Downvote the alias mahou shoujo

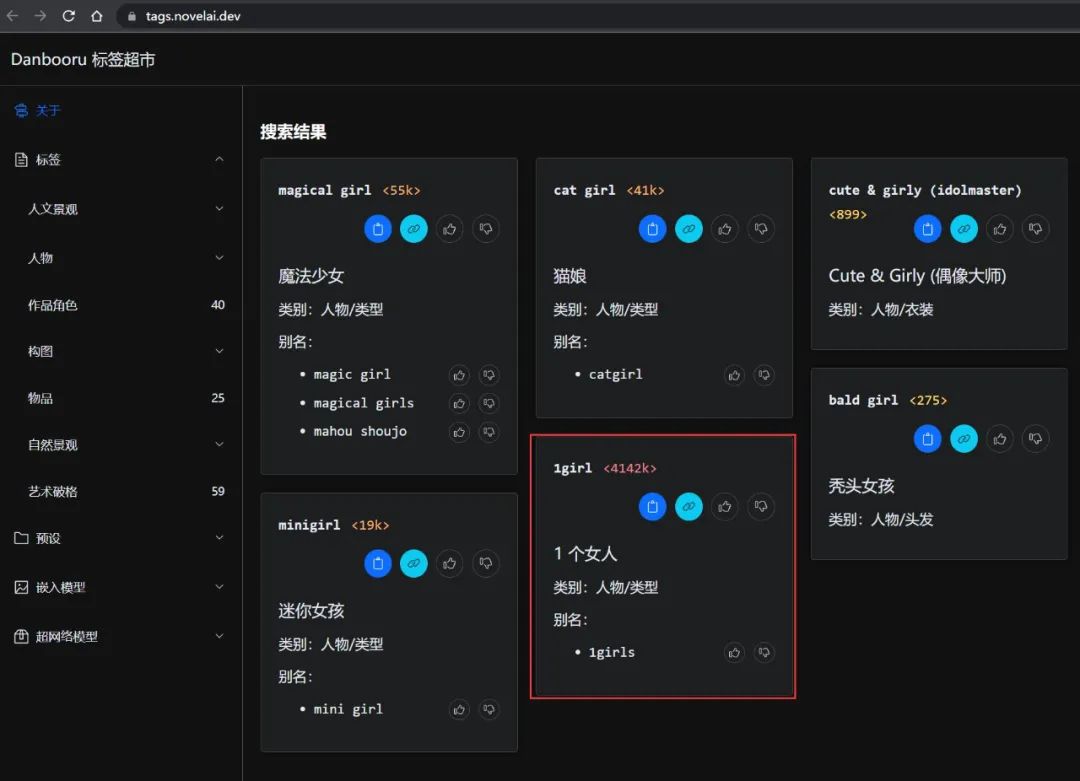(x=489, y=433)
